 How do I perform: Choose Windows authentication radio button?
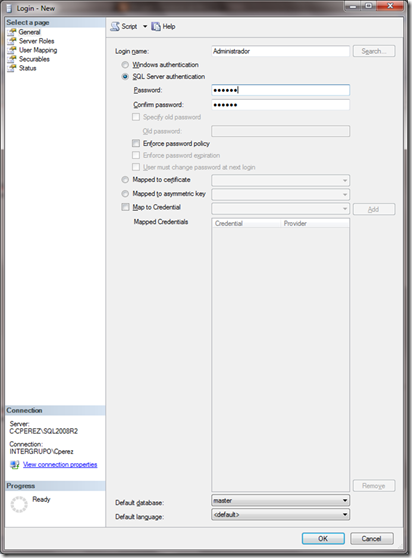tap(125, 65)
